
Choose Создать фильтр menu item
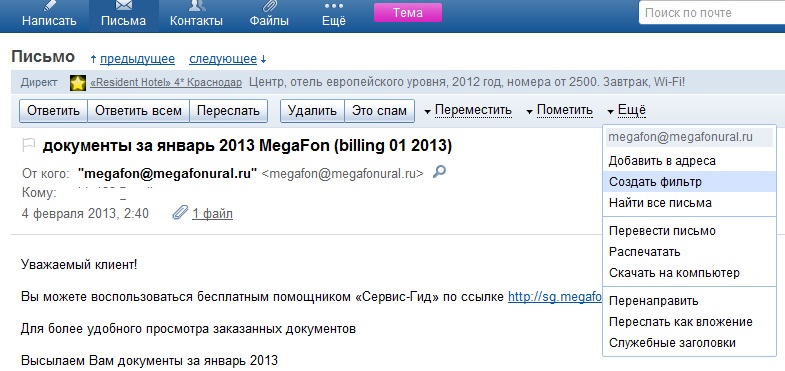click(x=690, y=182)
